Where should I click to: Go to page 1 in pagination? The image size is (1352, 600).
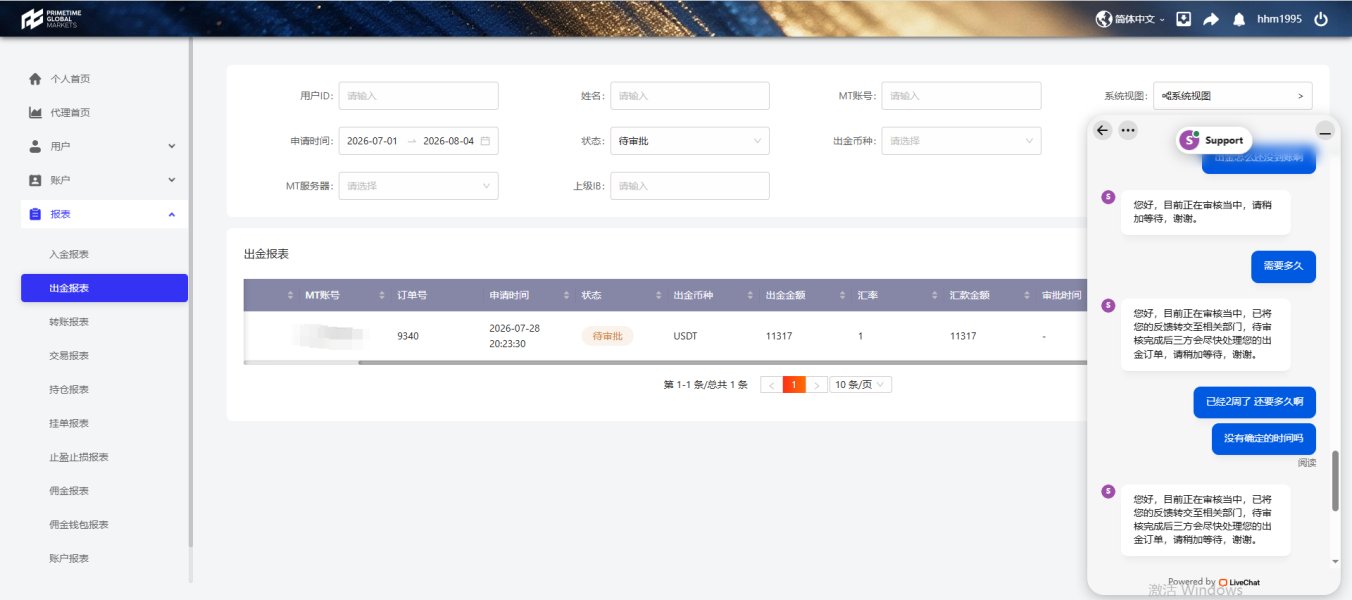tap(794, 385)
